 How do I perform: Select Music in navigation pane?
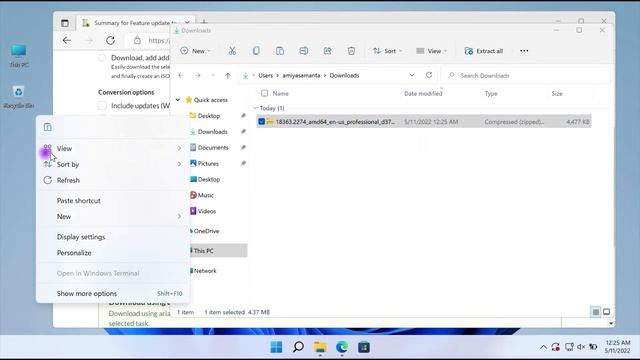tap(206, 196)
